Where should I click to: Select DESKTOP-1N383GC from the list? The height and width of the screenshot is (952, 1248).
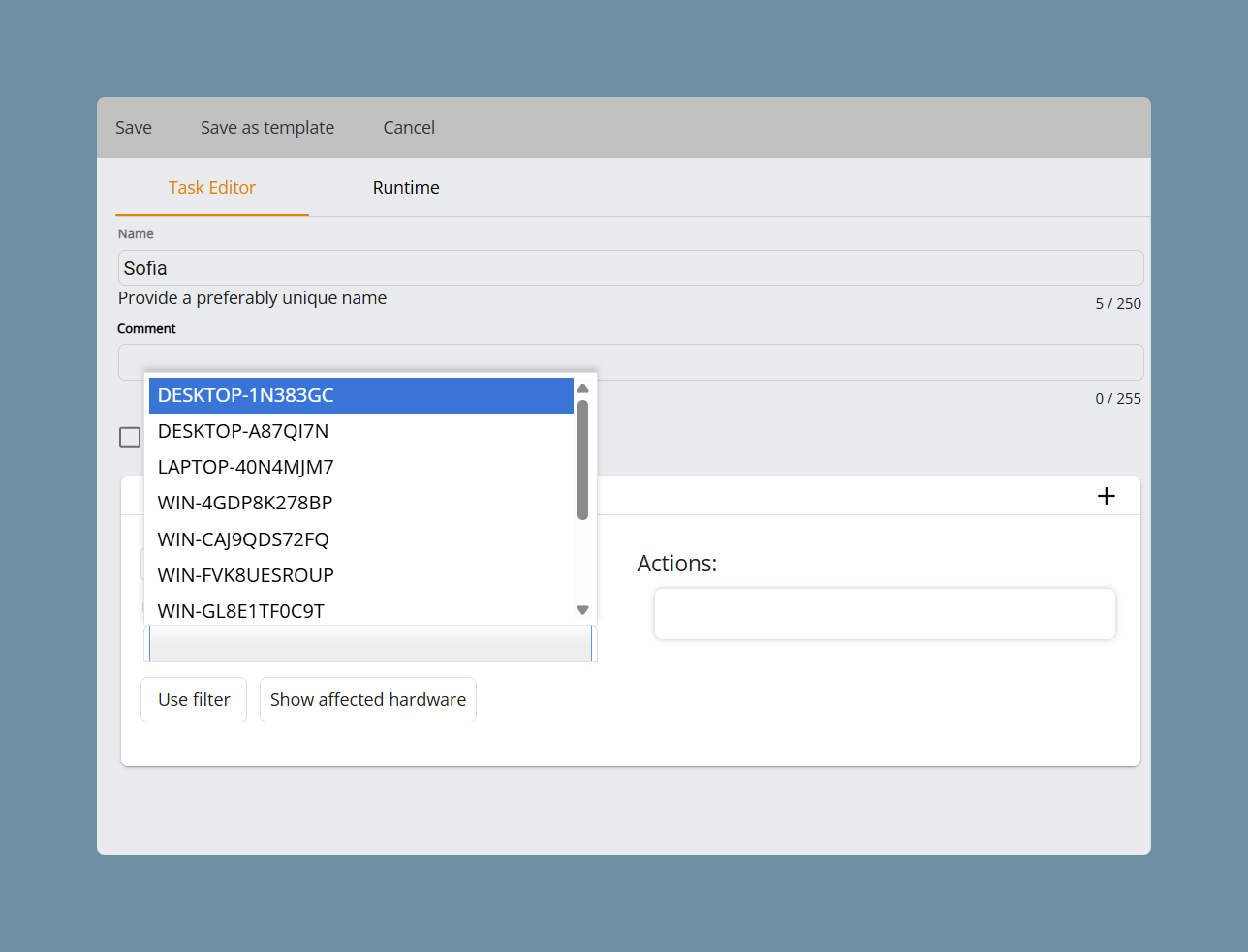pos(361,395)
